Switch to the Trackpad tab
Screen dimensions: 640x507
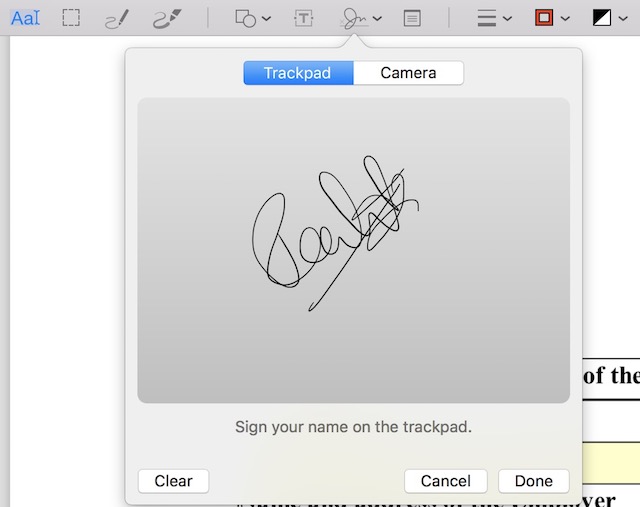pyautogui.click(x=298, y=73)
